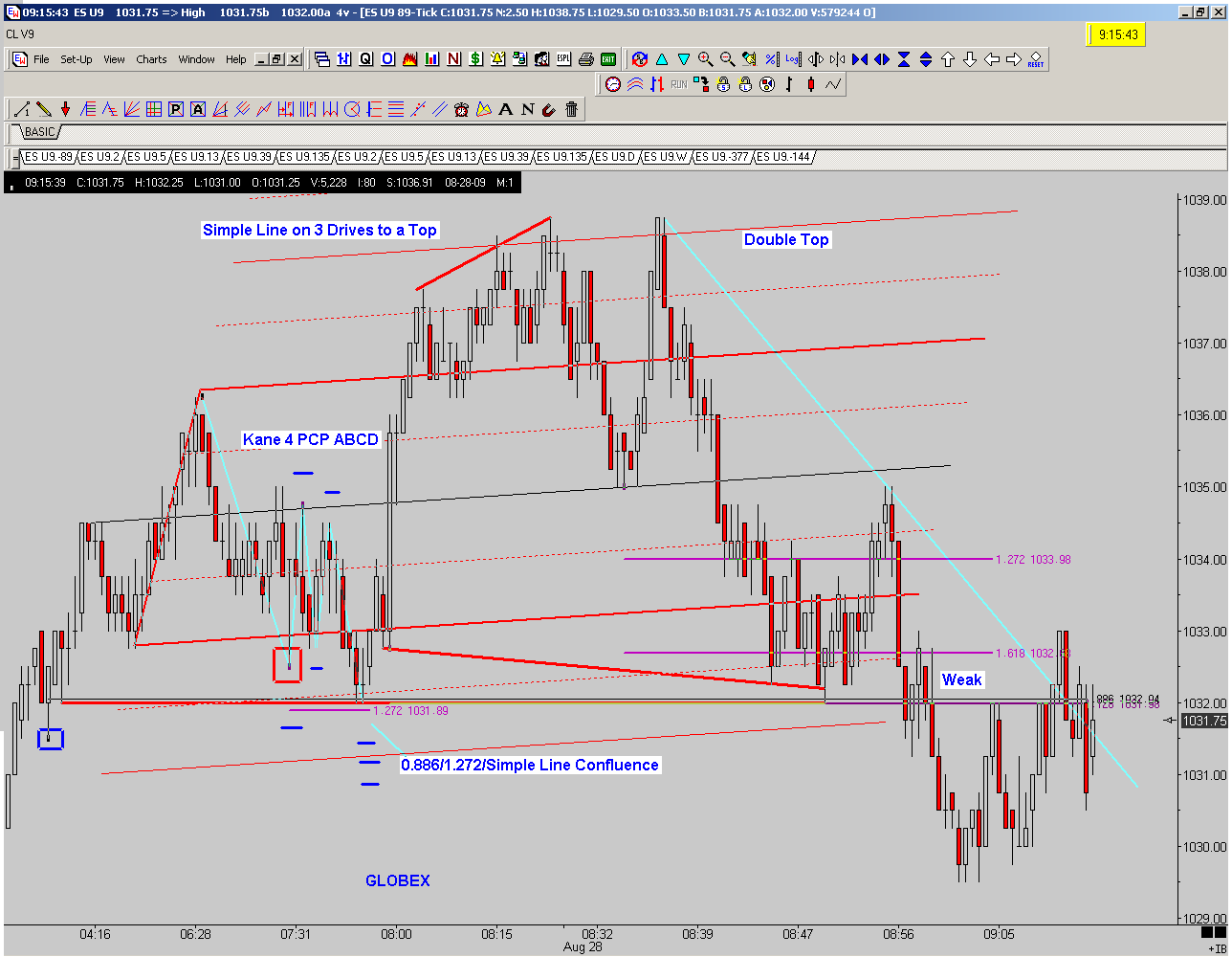Click the yellow 9:15:43 clock display
The image size is (1232, 957).
(x=1116, y=34)
